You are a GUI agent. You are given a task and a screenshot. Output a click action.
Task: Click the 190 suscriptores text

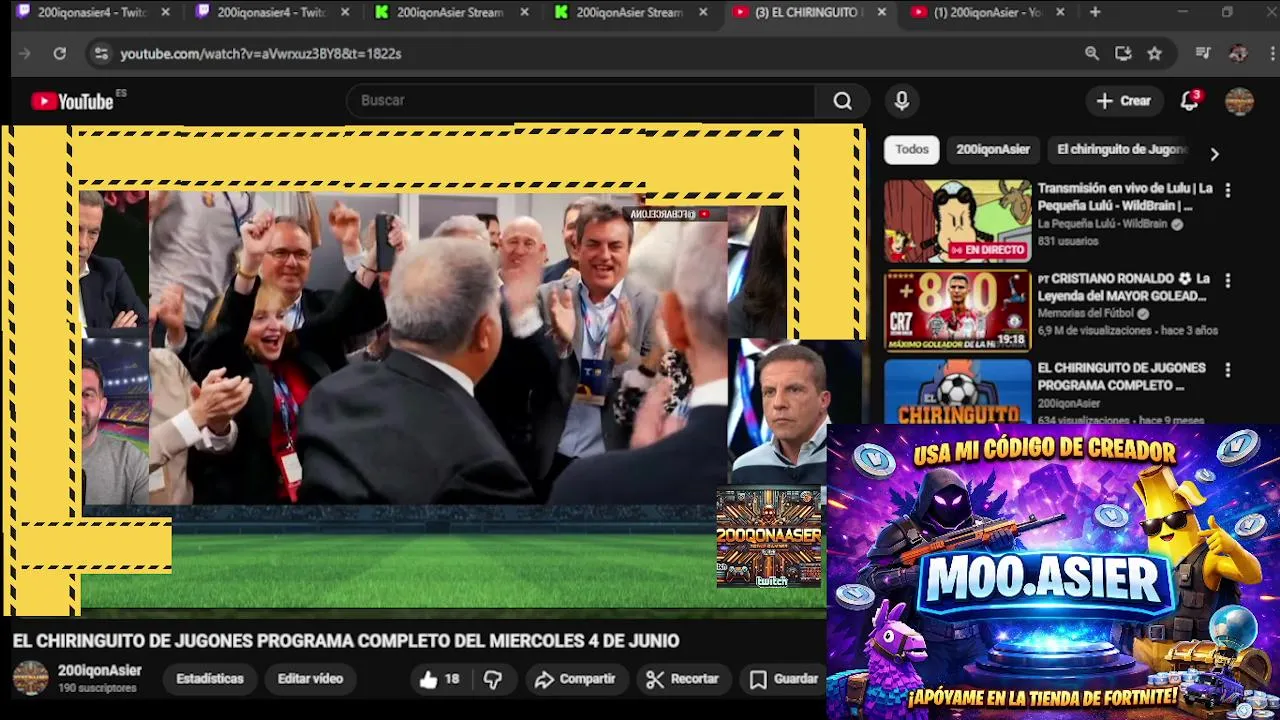coord(97,689)
